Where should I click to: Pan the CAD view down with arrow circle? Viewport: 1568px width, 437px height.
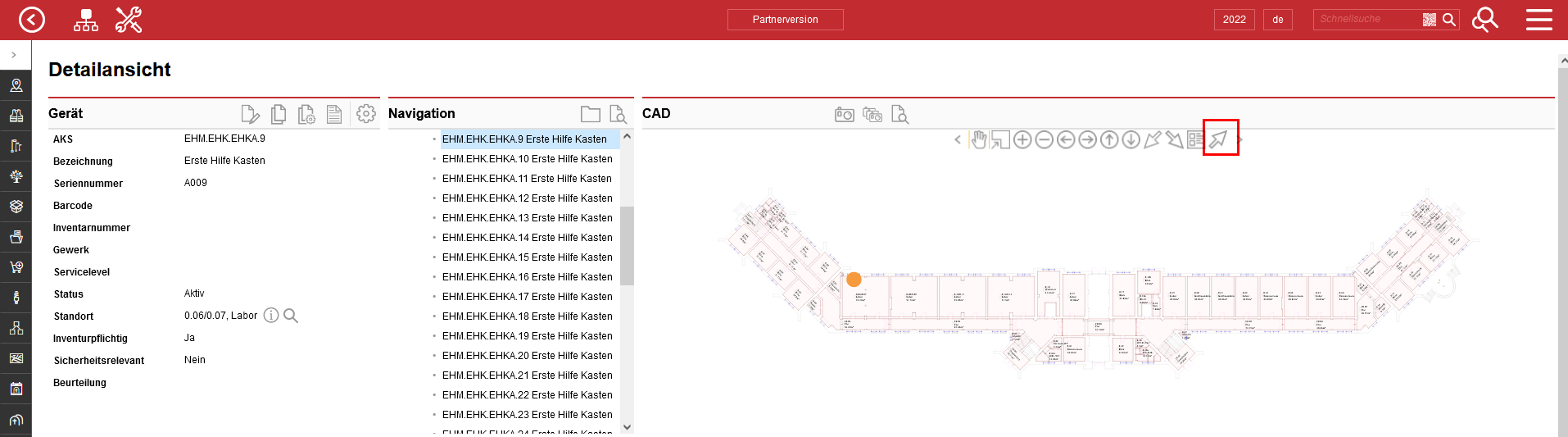point(1131,139)
